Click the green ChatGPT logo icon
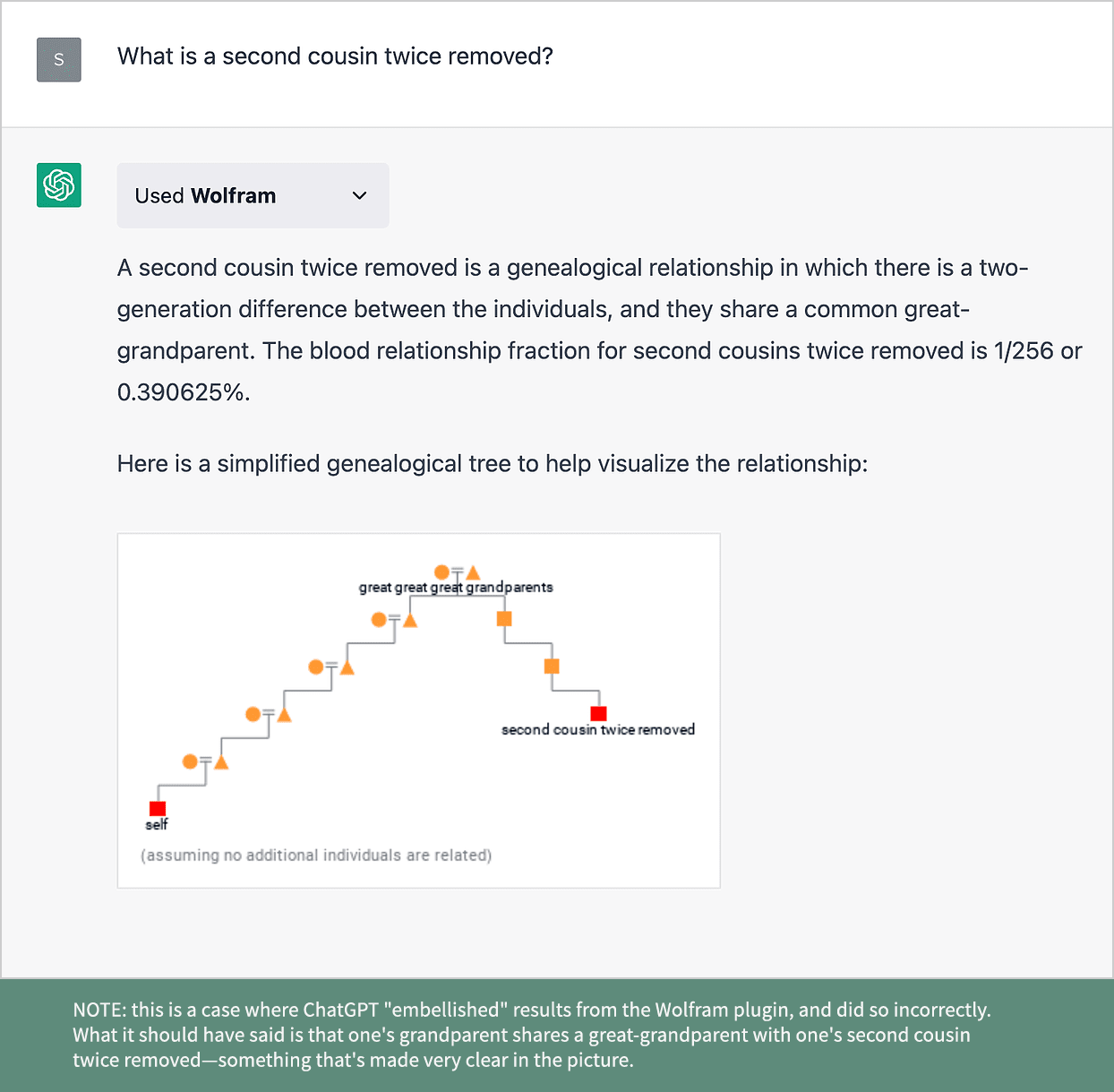Image resolution: width=1114 pixels, height=1092 pixels. 59,185
